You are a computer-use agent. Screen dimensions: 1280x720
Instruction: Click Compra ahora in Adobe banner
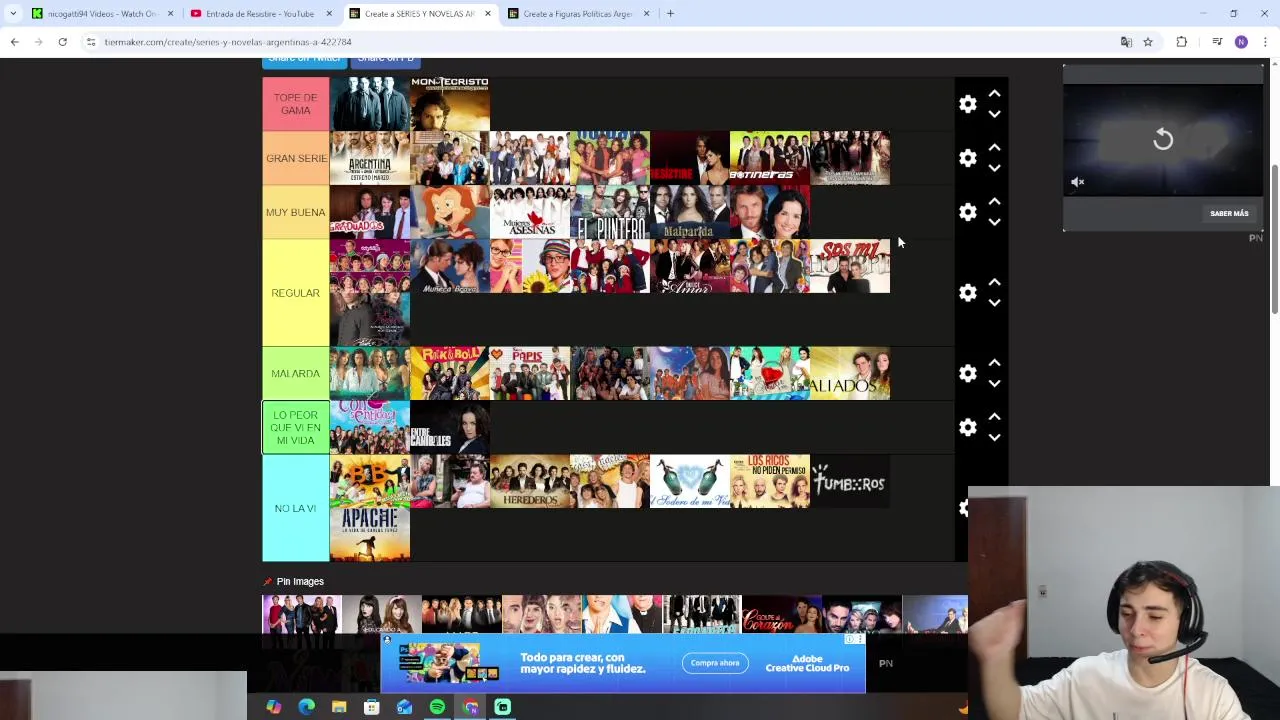715,663
